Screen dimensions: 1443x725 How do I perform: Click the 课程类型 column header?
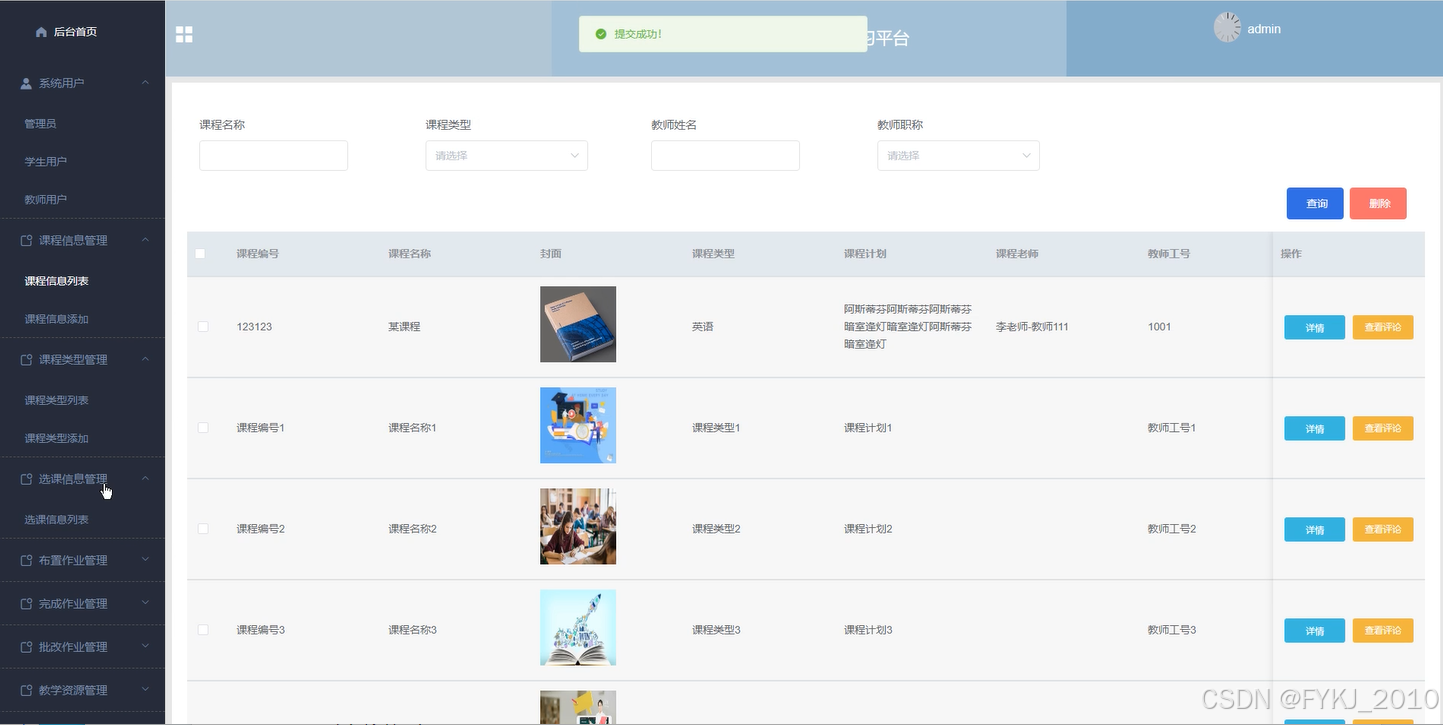[713, 254]
